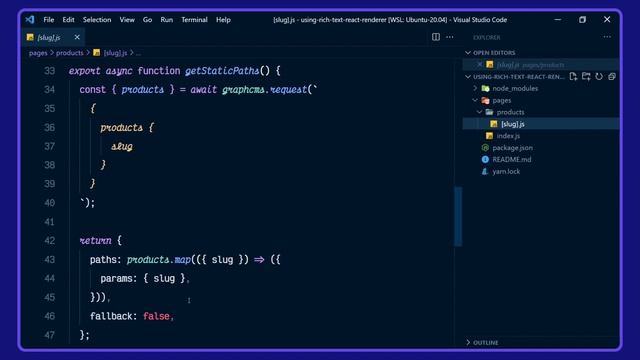
Task: Click the products folder icon
Action: [489, 112]
